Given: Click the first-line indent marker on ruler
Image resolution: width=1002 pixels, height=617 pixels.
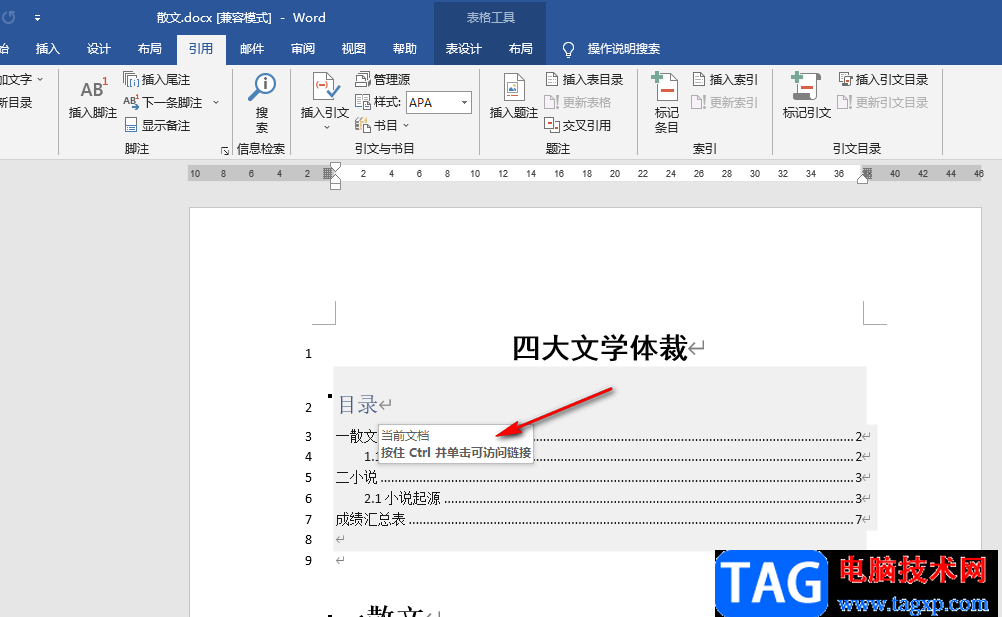Looking at the screenshot, I should coord(335,167).
